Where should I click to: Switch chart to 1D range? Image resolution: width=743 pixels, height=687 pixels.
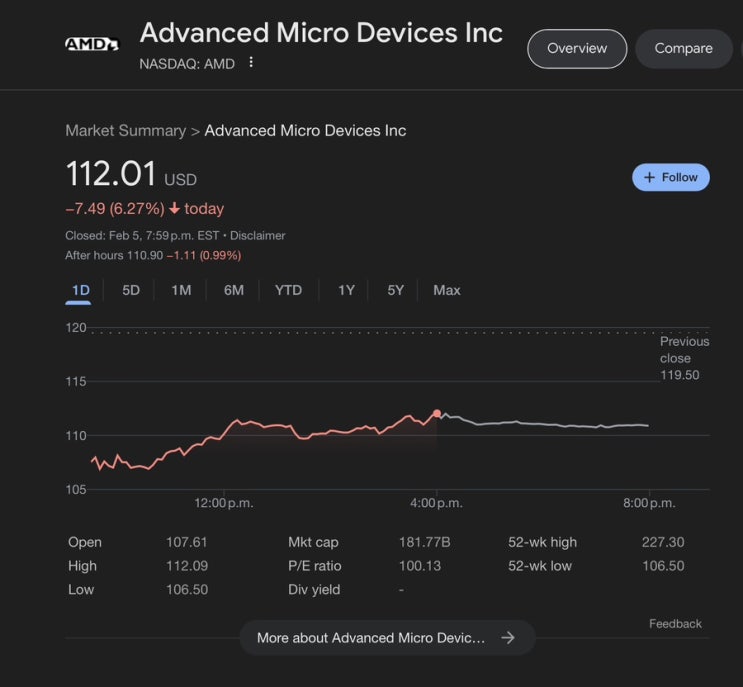click(x=81, y=290)
